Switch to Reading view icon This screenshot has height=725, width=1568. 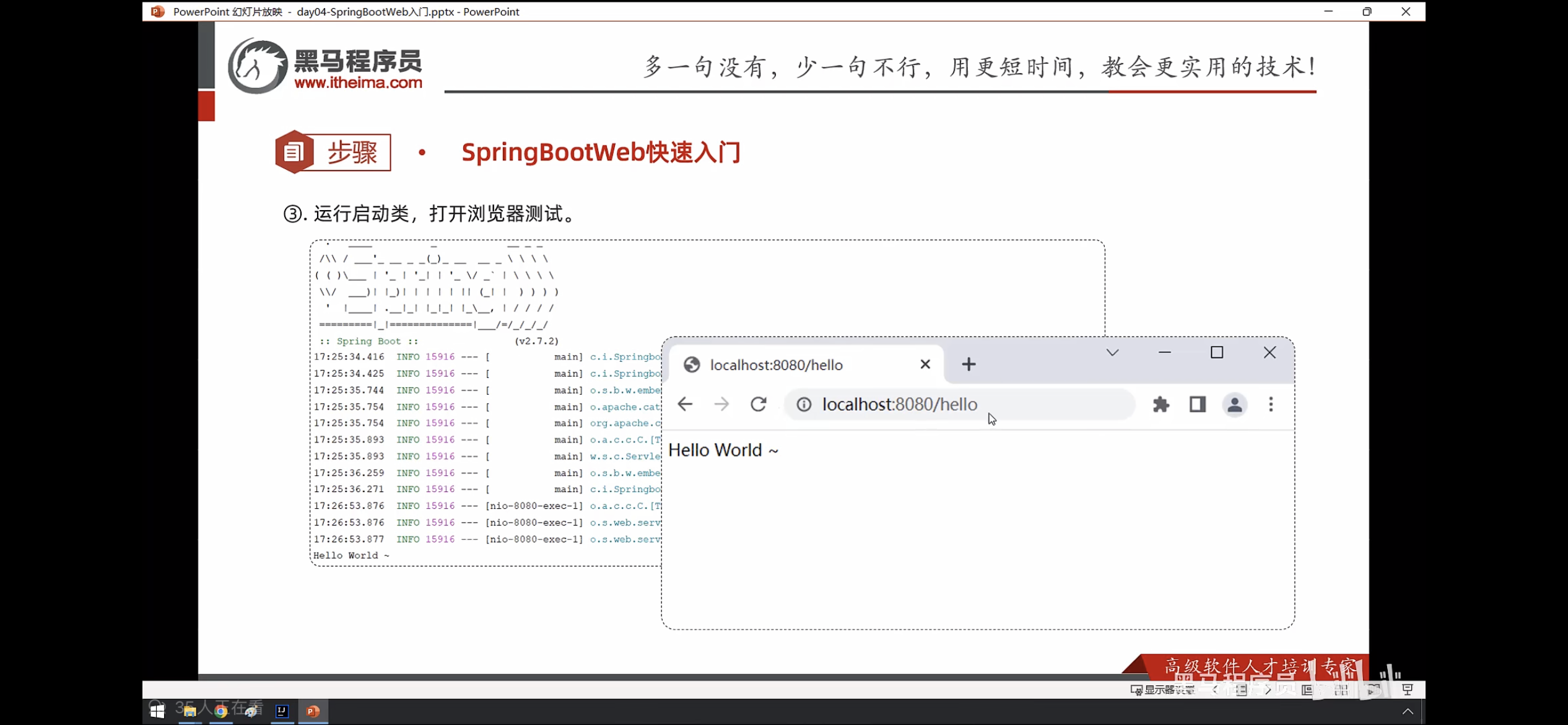point(1374,690)
